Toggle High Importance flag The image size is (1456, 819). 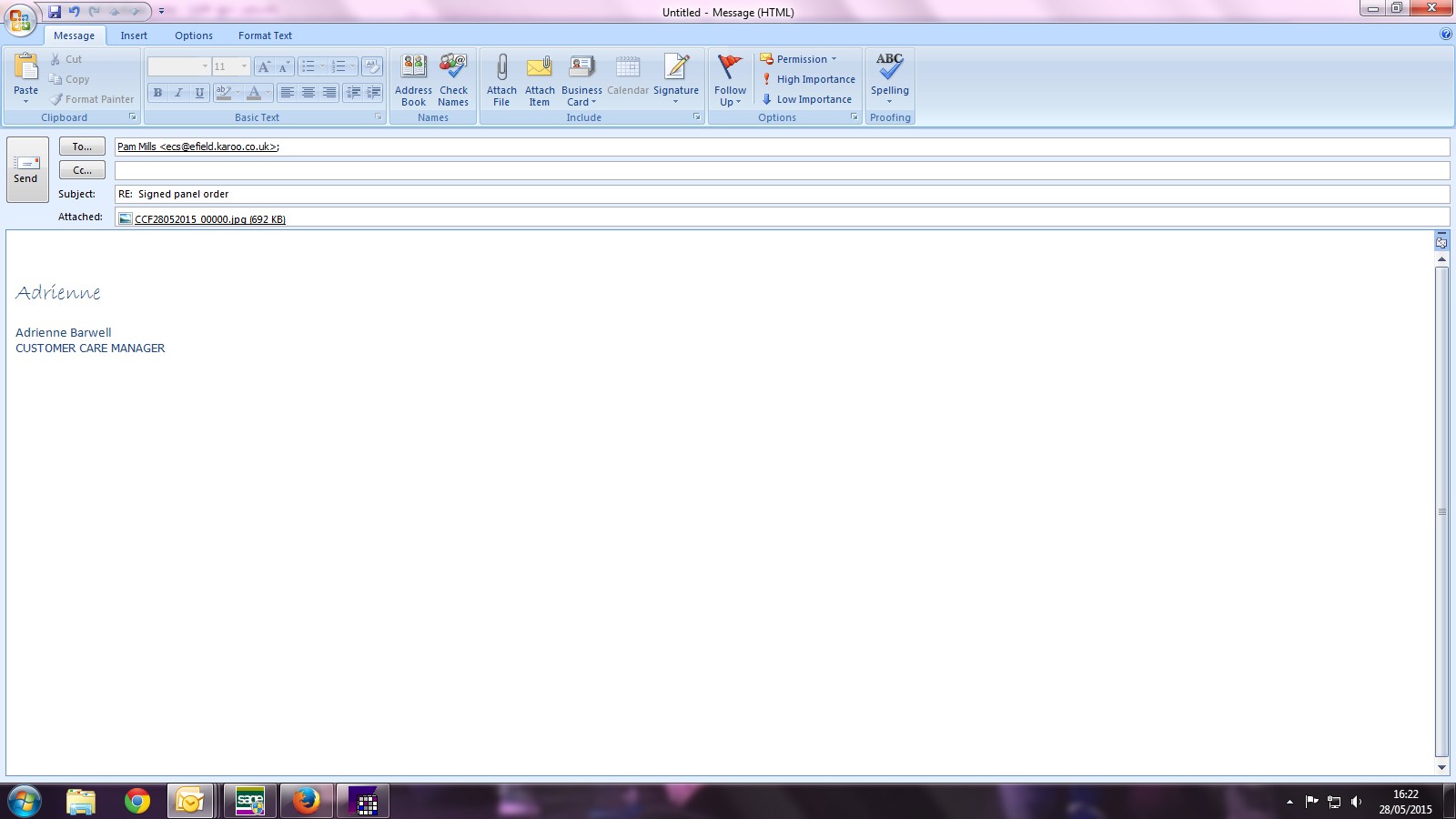pyautogui.click(x=808, y=79)
